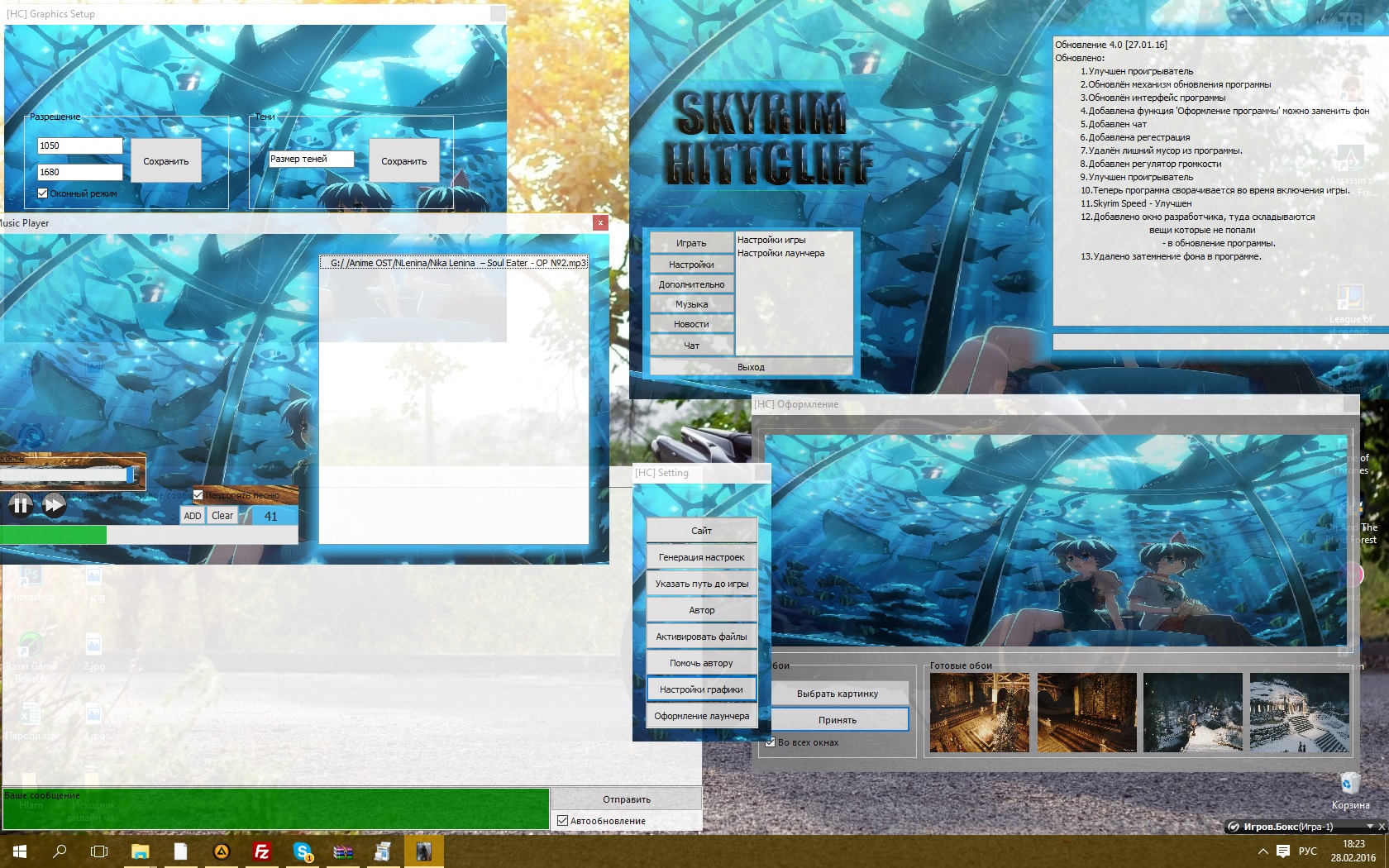Focus the resolution field showing 1680
This screenshot has height=868, width=1389.
pos(80,172)
